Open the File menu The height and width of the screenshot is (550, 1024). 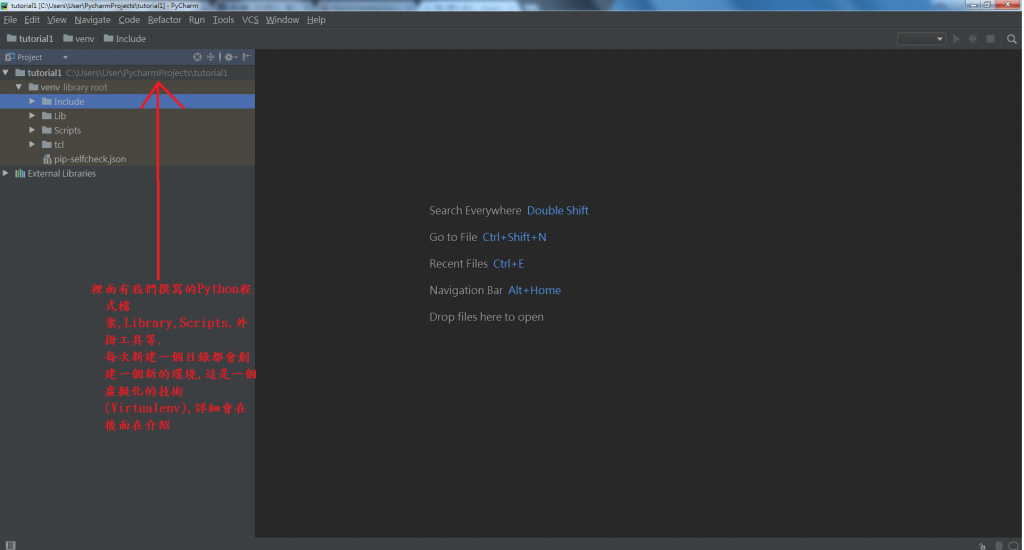tap(10, 20)
